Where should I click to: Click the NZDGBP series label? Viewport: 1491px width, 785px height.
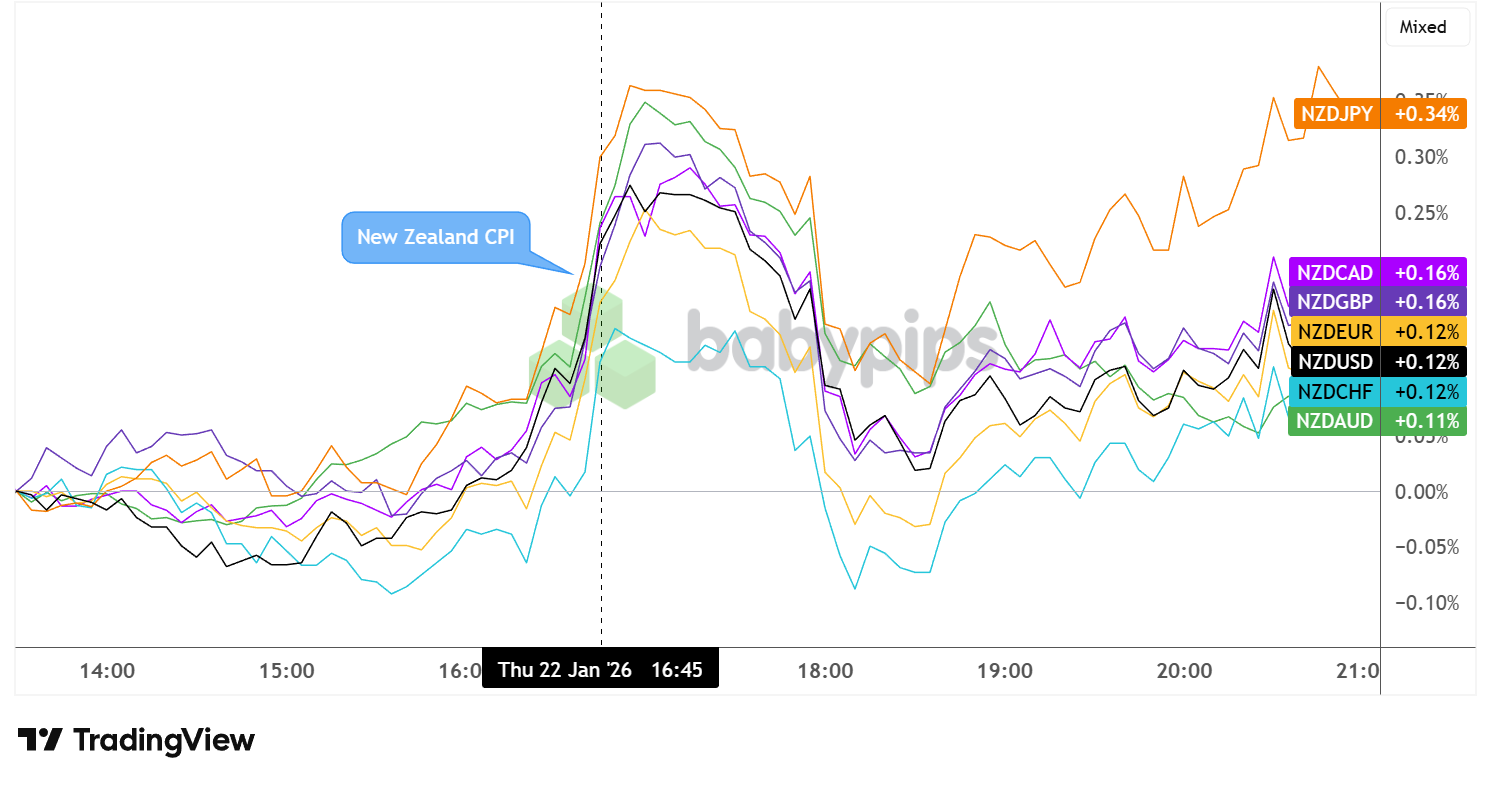1335,301
